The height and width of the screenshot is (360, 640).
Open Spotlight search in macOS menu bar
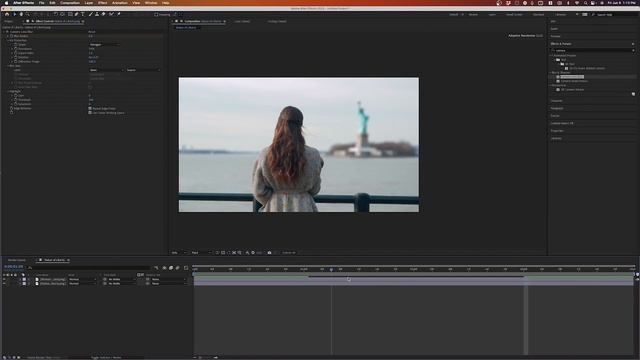tap(585, 3)
